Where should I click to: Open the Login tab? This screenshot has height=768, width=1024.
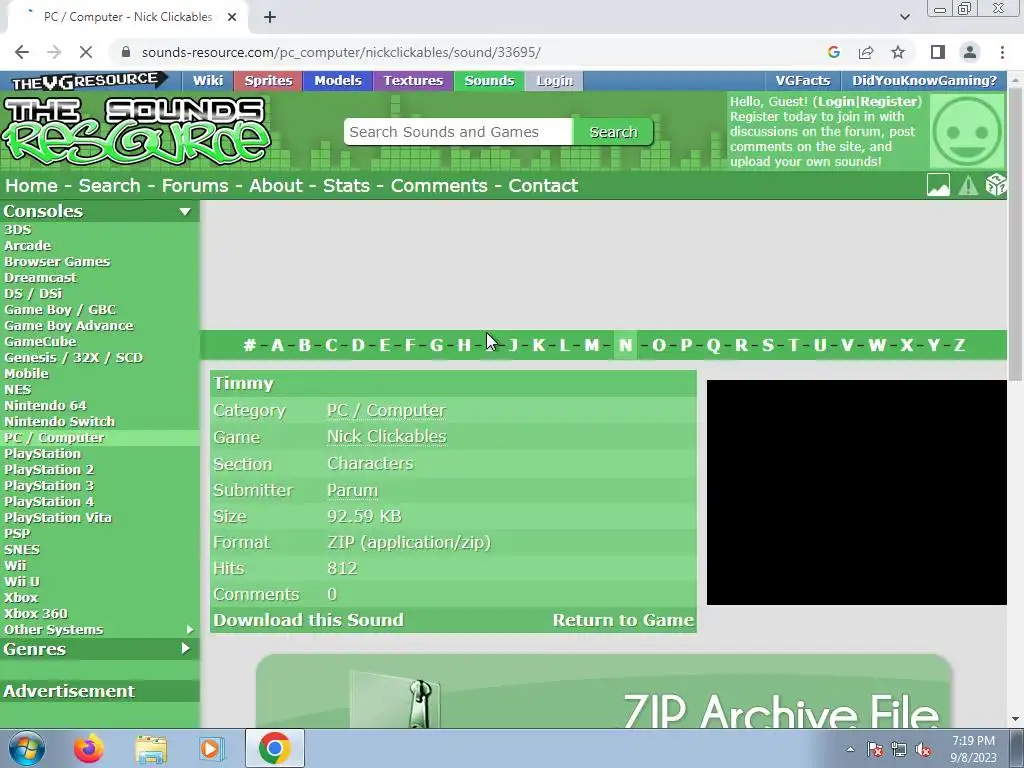click(x=554, y=80)
